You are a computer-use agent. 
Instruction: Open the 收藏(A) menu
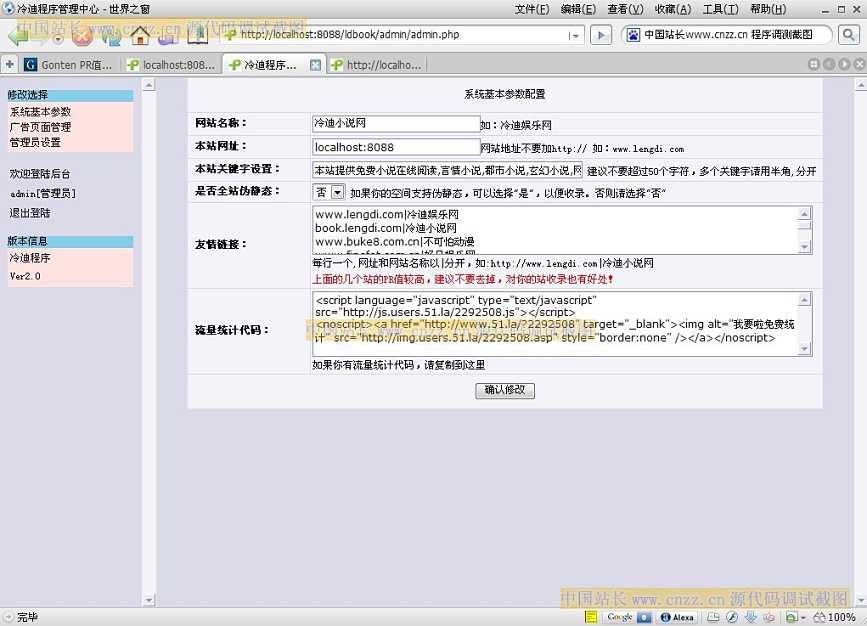673,9
